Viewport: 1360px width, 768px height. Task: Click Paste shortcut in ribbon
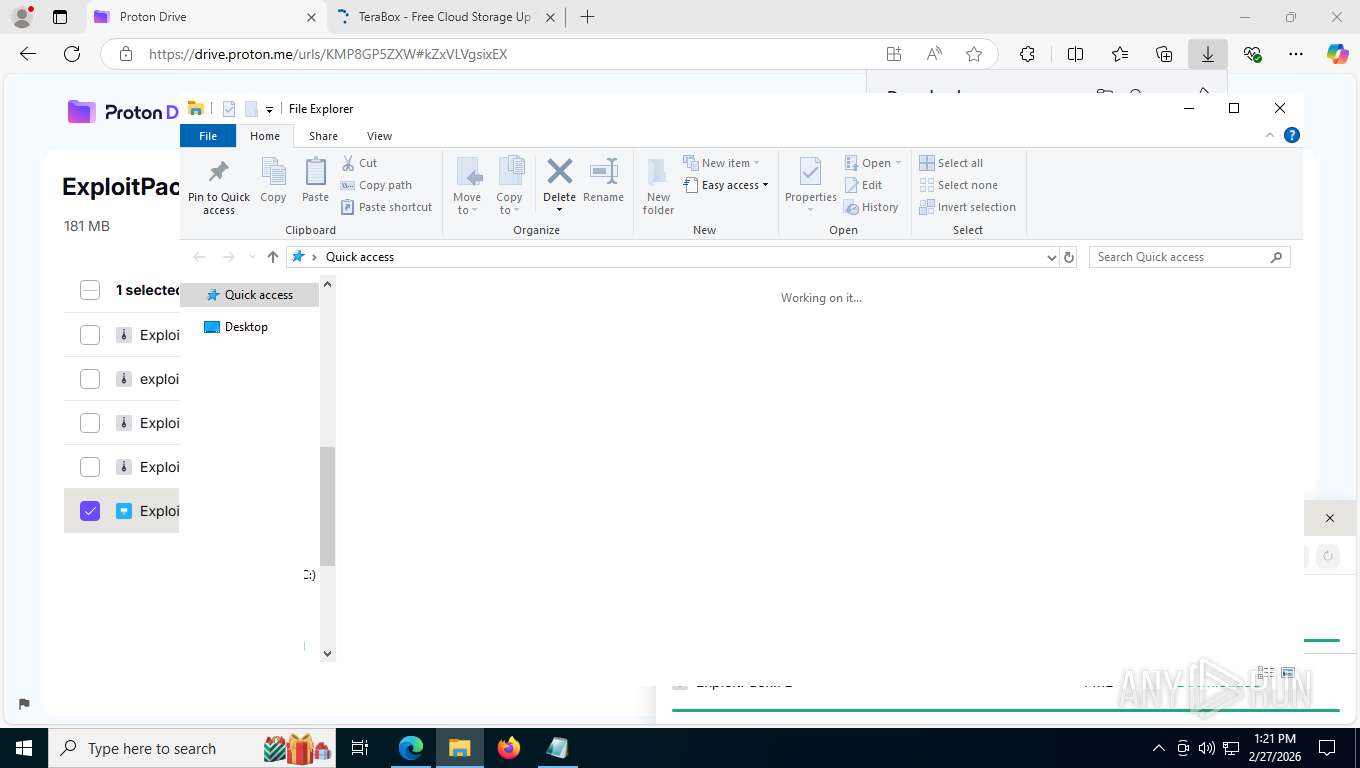(386, 207)
